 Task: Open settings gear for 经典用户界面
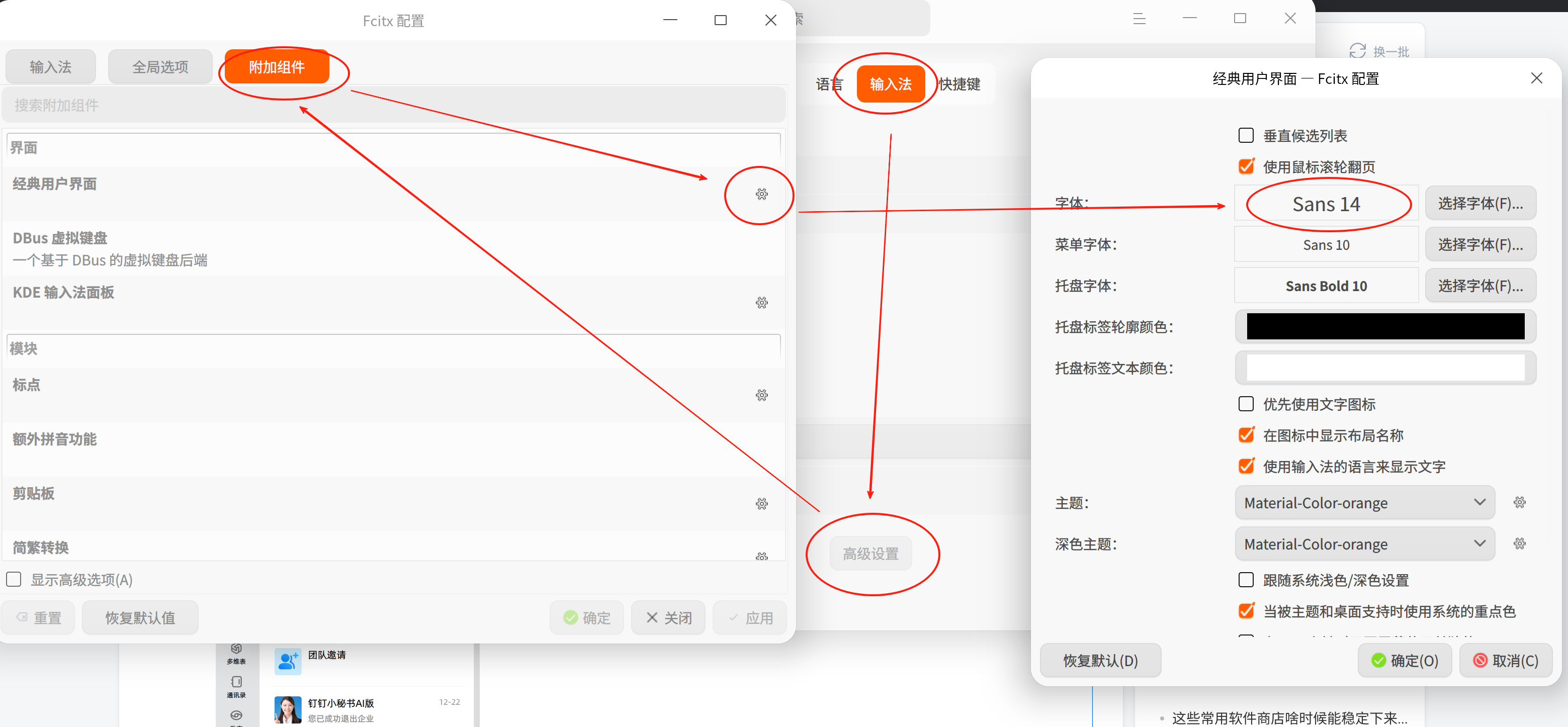761,194
